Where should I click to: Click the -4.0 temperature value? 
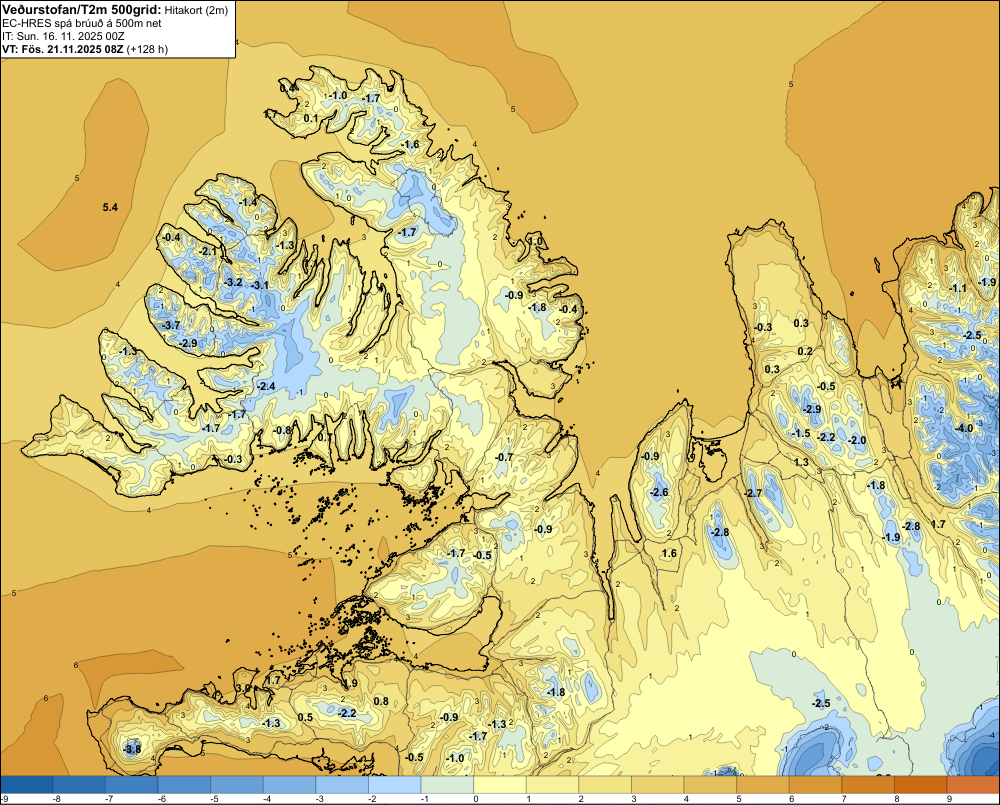[964, 428]
